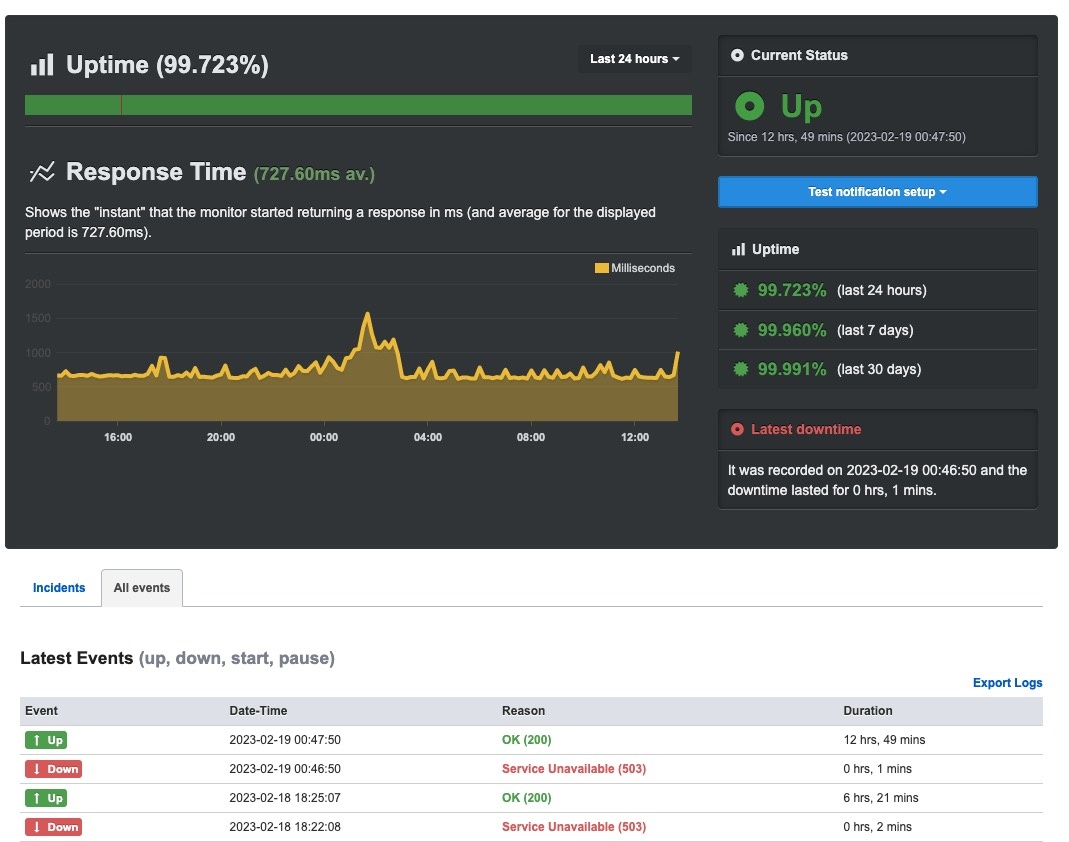Image resolution: width=1069 pixels, height=842 pixels.
Task: Open the Last 24 hours dropdown
Action: [x=634, y=59]
